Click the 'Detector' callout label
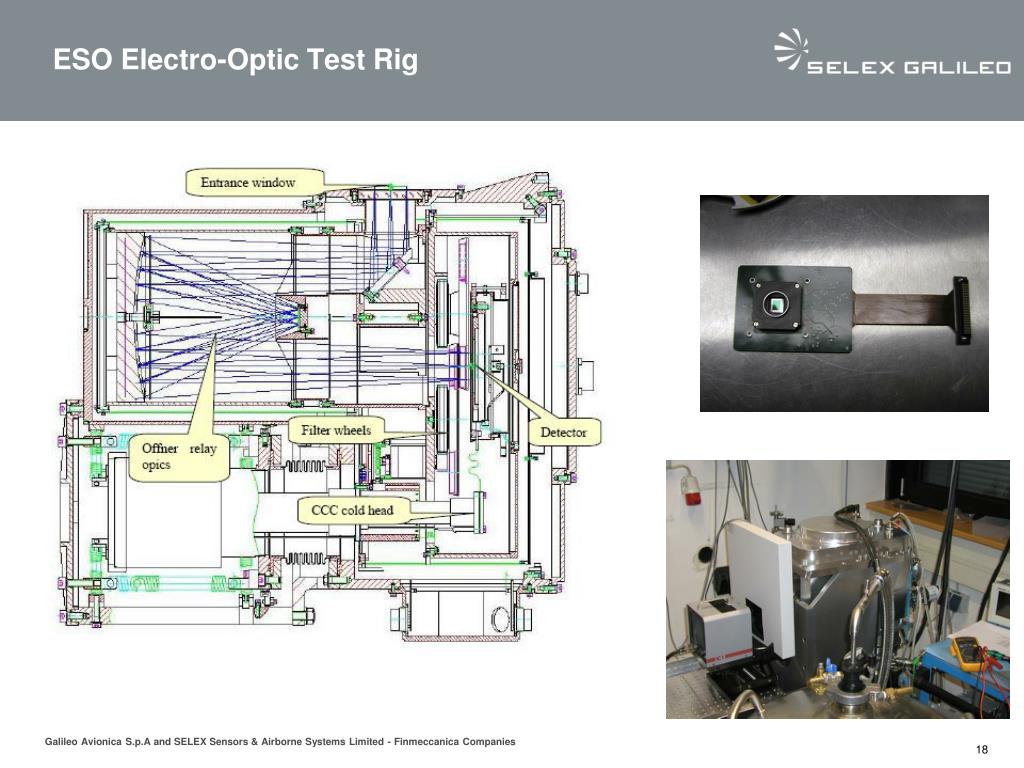Screen dimensions: 1024x768 (x=564, y=432)
